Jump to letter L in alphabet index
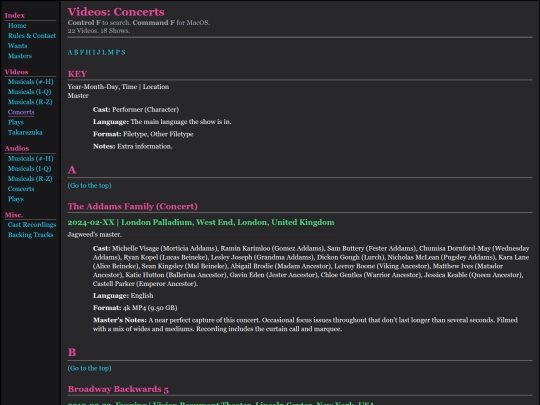This screenshot has height=405, width=540. point(104,52)
